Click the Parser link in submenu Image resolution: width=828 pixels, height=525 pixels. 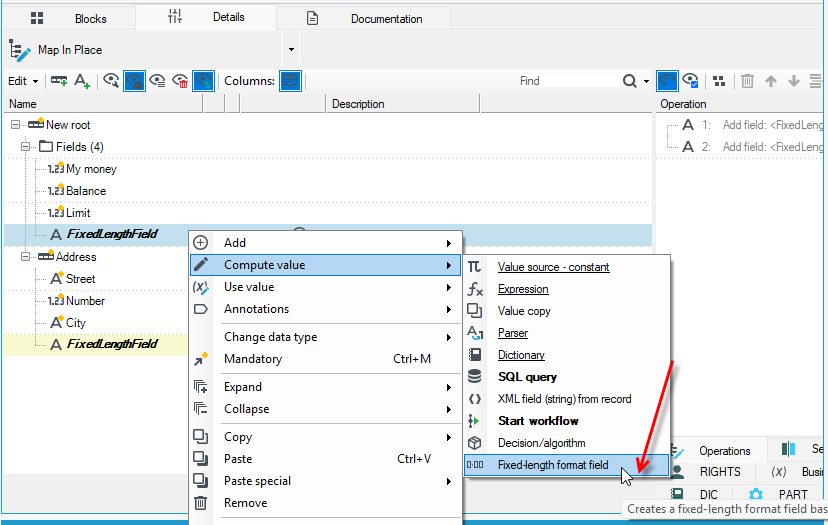[513, 333]
